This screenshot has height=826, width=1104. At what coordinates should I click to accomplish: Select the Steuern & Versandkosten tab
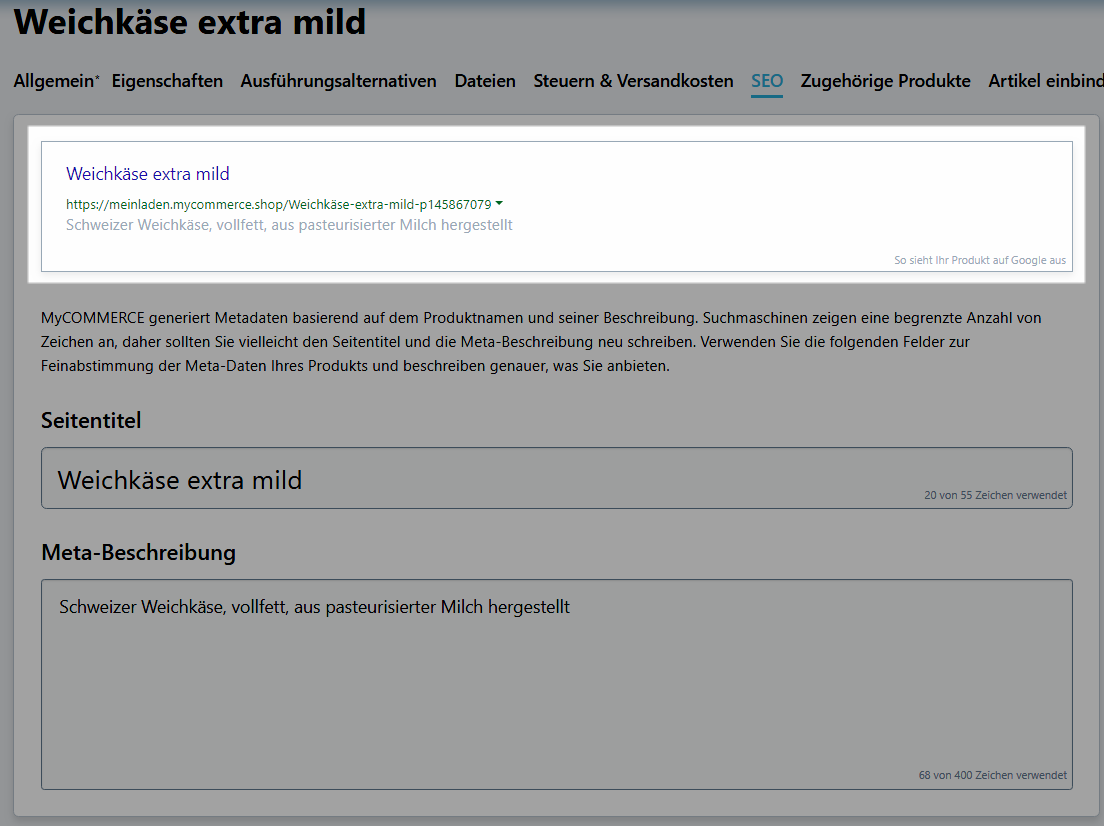633,81
